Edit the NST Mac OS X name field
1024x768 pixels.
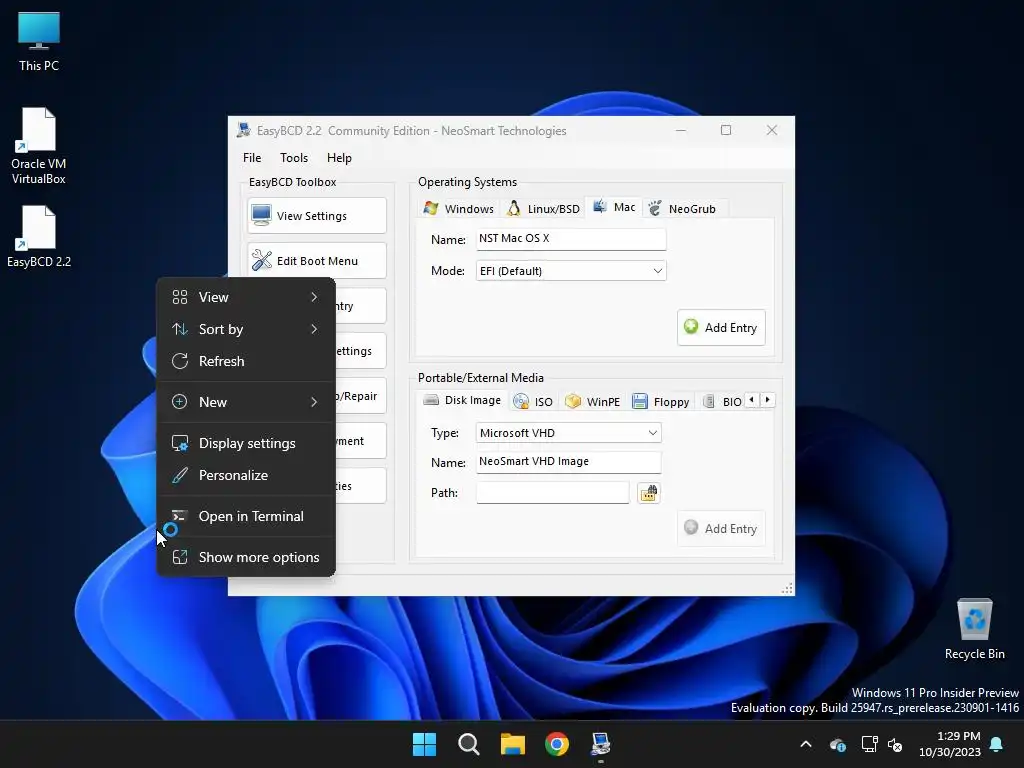tap(571, 239)
